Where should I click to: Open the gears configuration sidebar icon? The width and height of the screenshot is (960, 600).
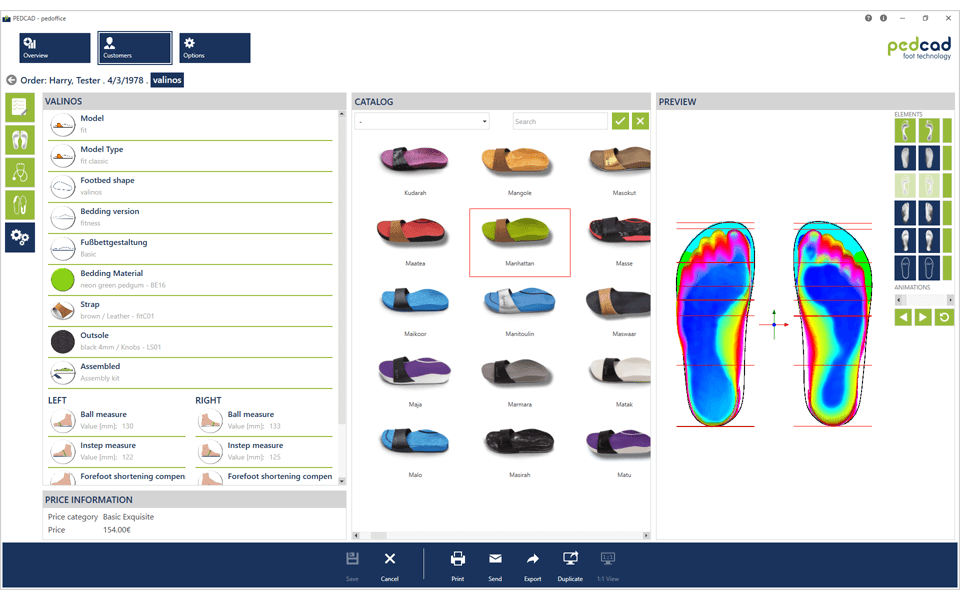pyautogui.click(x=20, y=237)
